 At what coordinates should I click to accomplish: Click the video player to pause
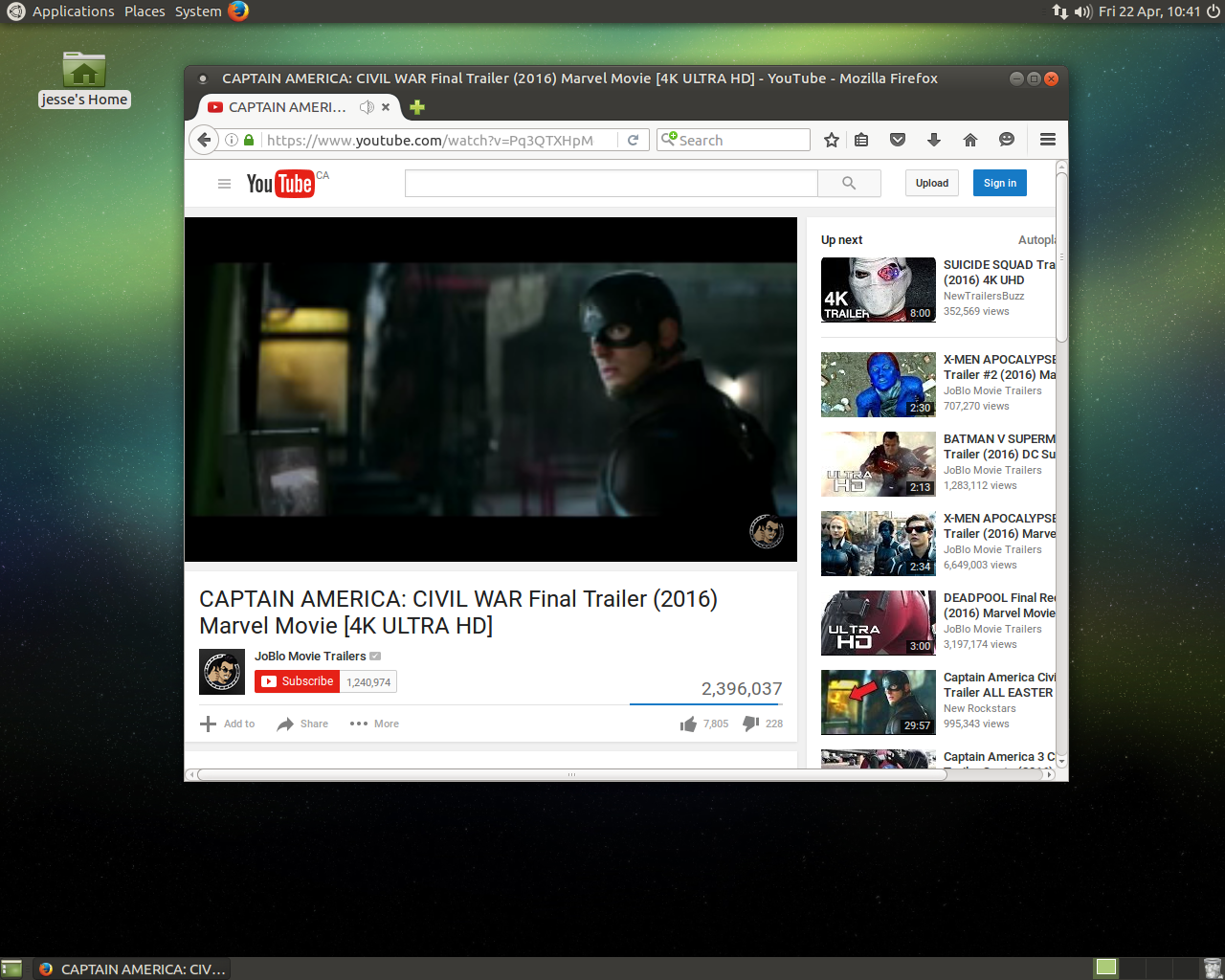pos(491,390)
